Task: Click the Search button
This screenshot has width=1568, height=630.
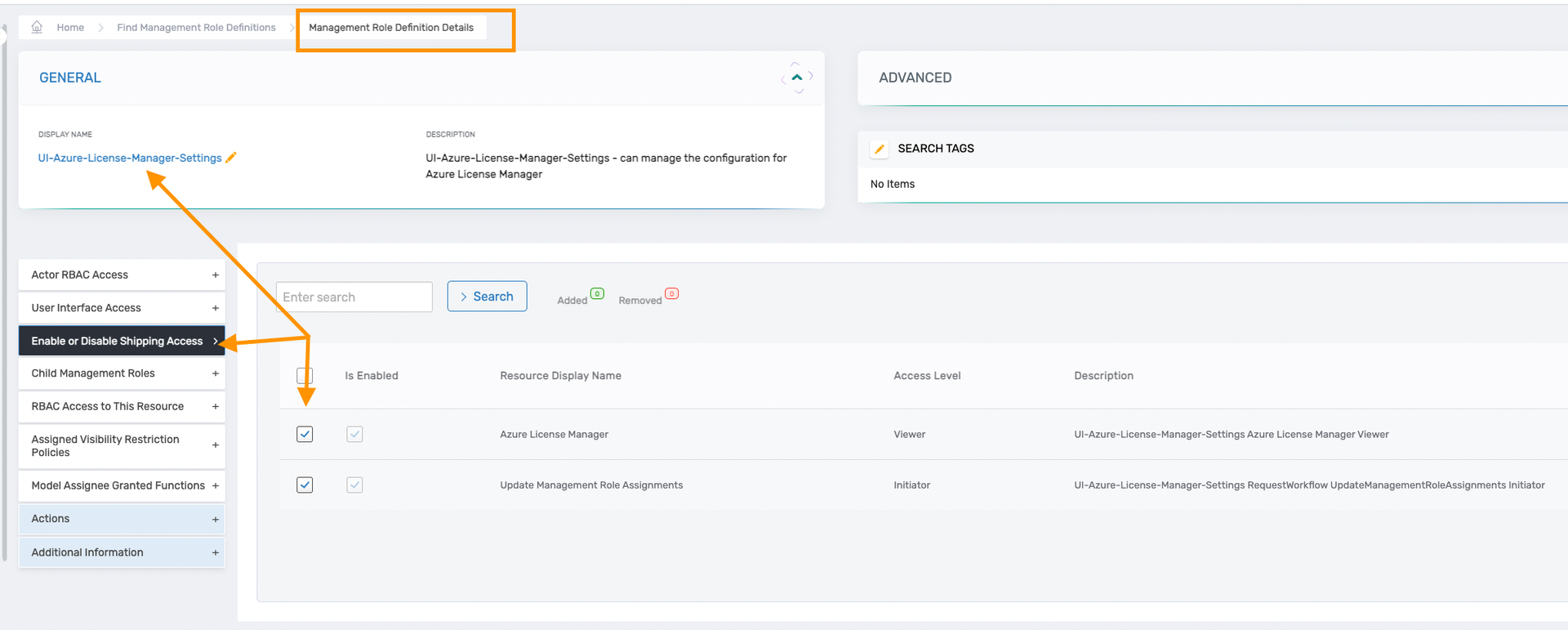Action: 487,297
